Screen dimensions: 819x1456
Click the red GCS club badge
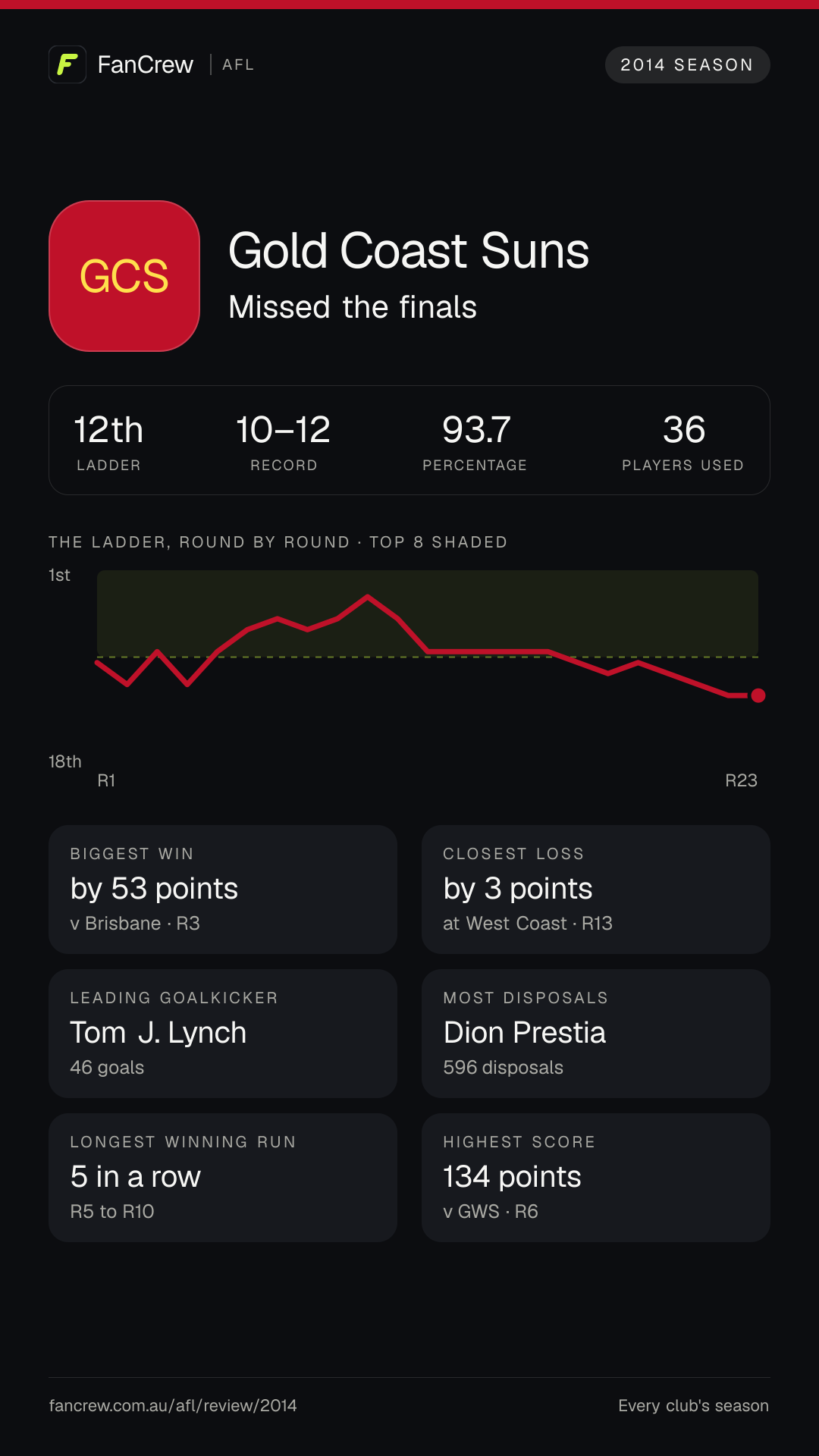pyautogui.click(x=124, y=276)
